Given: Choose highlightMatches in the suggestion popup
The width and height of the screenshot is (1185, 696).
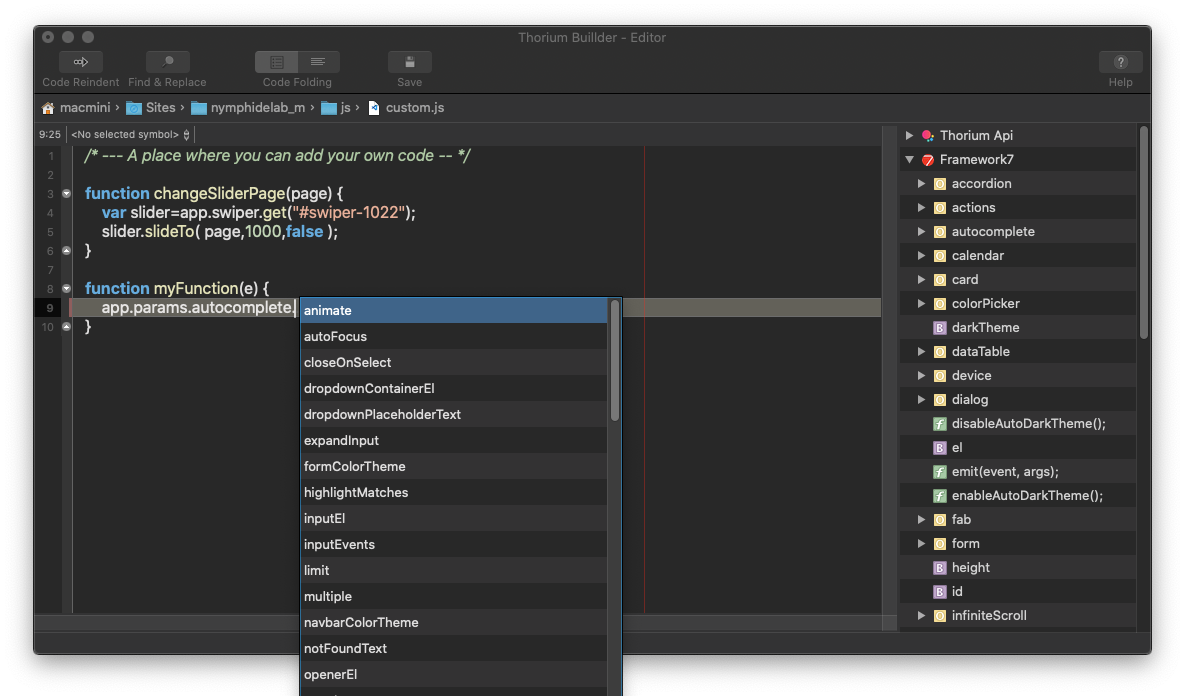Looking at the screenshot, I should click(x=356, y=493).
